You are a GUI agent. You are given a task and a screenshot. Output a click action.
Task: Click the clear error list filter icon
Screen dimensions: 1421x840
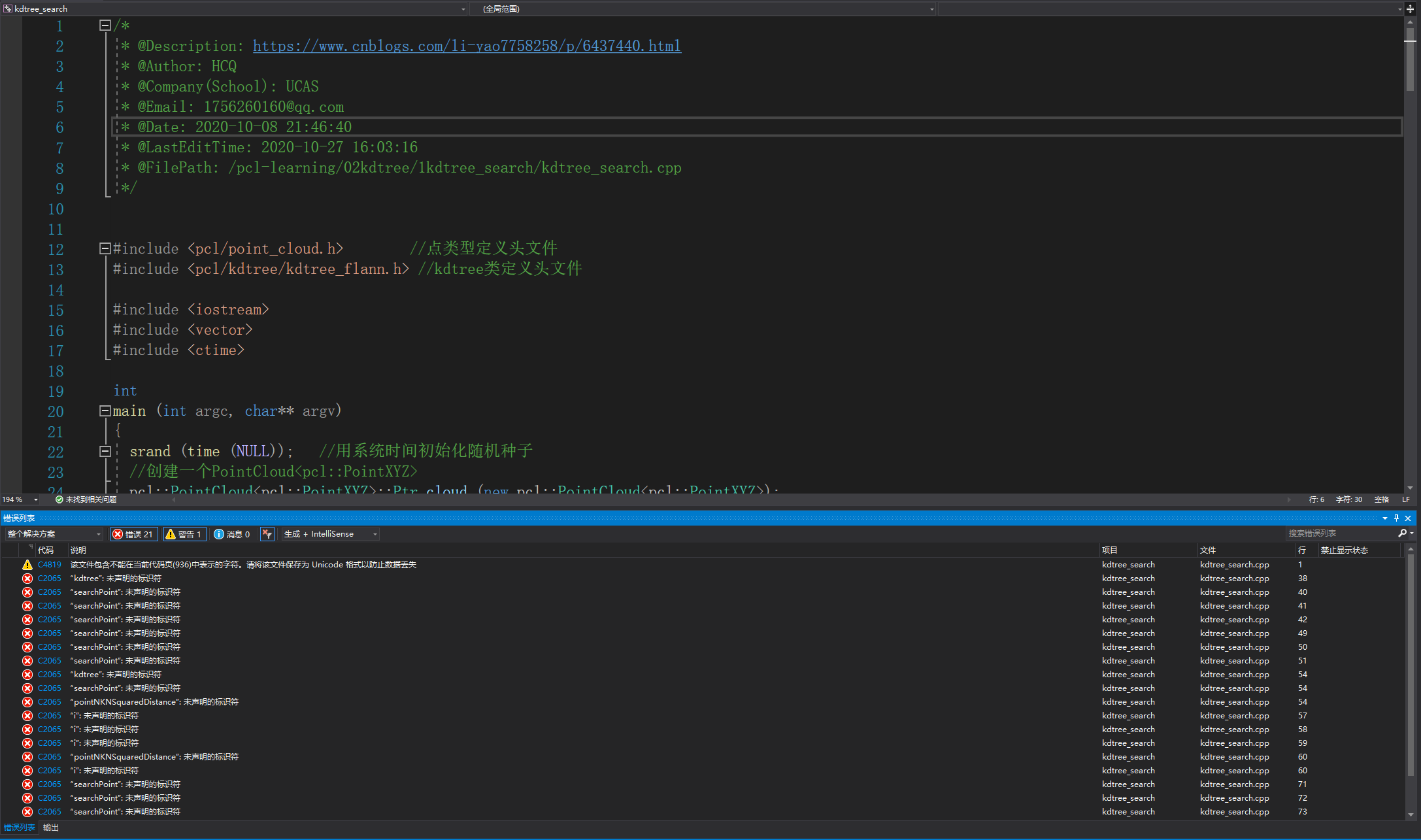pyautogui.click(x=267, y=534)
